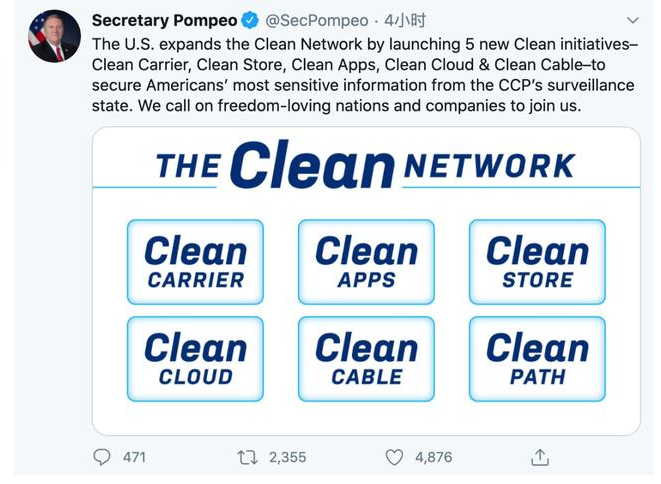Click the Clean Store badge
661x484 pixels.
[537, 262]
